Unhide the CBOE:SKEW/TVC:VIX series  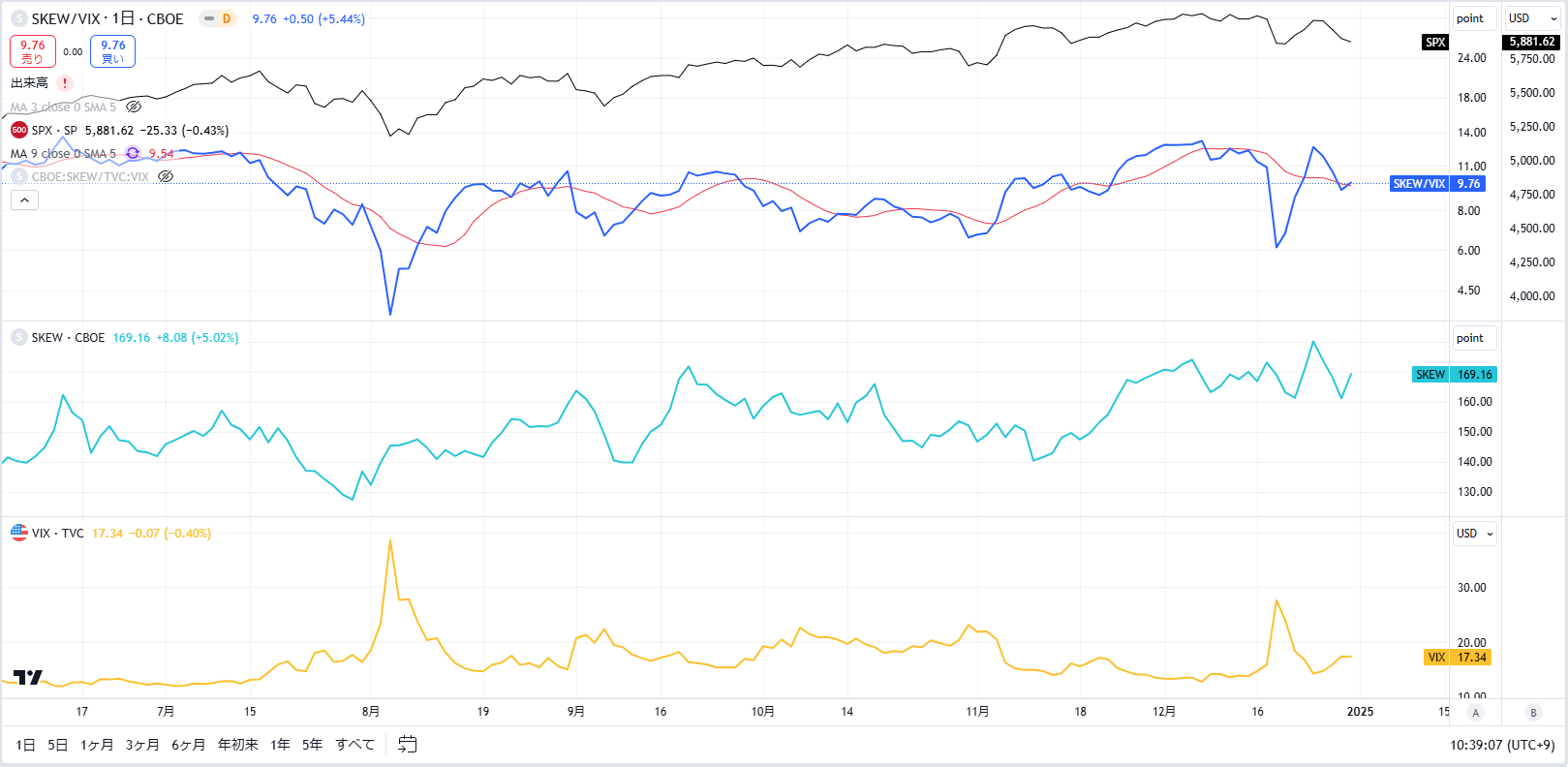click(x=166, y=176)
